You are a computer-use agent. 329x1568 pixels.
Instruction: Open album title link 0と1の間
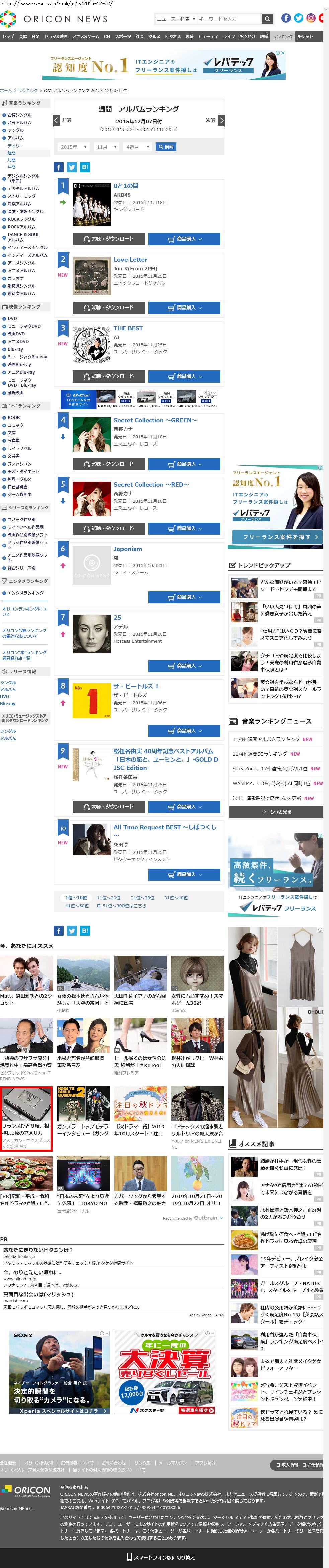click(126, 186)
